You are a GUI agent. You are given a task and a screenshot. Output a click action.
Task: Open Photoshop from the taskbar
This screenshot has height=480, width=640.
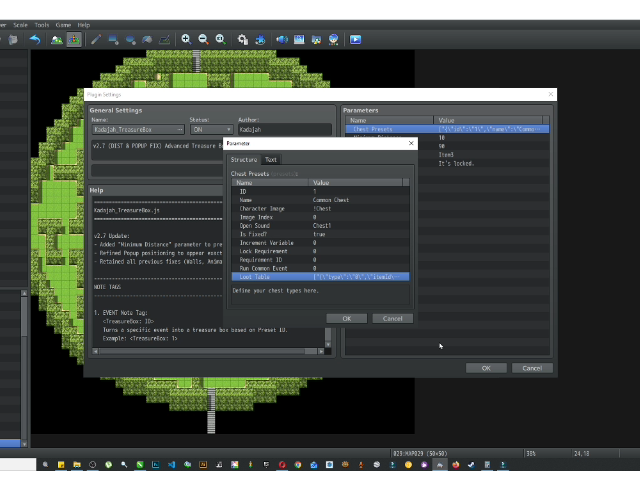tap(156, 464)
